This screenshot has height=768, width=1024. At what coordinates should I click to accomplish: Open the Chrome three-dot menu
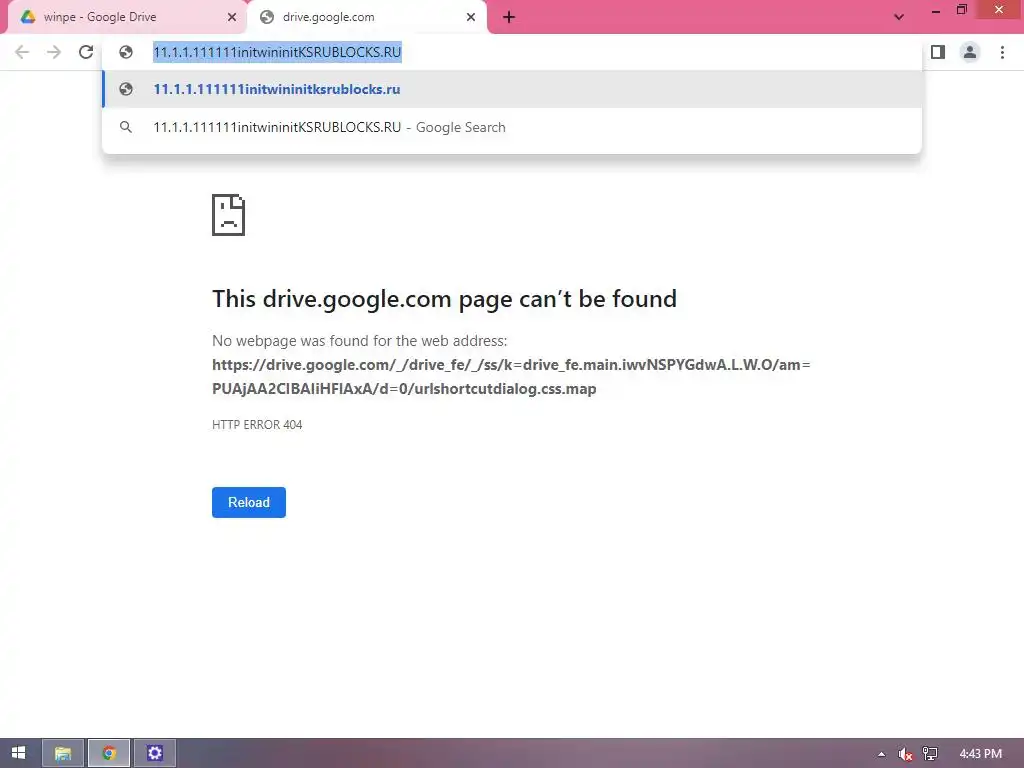coord(1002,52)
